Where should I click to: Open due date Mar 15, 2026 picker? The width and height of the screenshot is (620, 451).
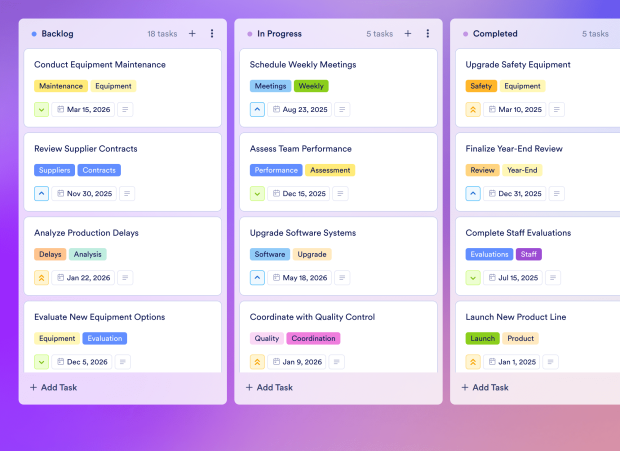point(83,109)
